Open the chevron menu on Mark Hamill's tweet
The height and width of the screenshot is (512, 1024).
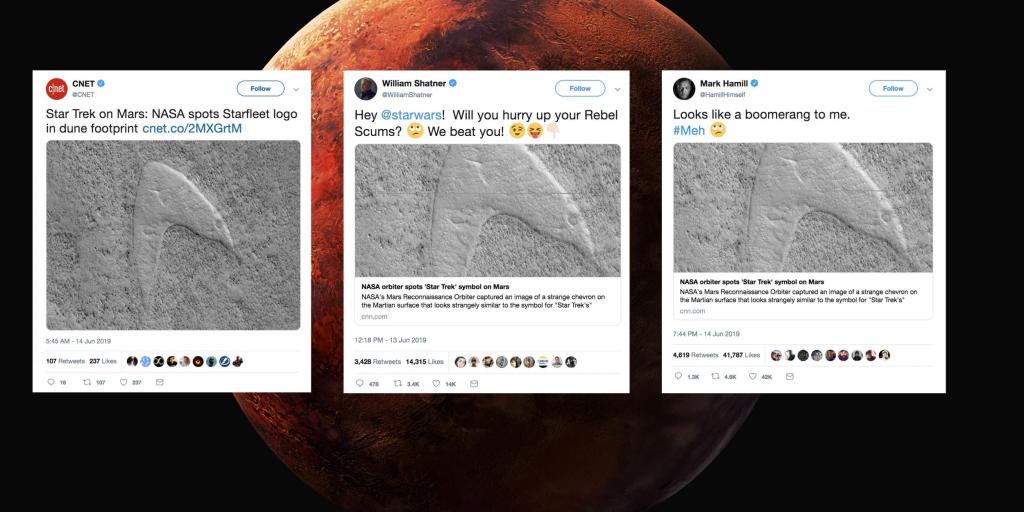(x=929, y=89)
